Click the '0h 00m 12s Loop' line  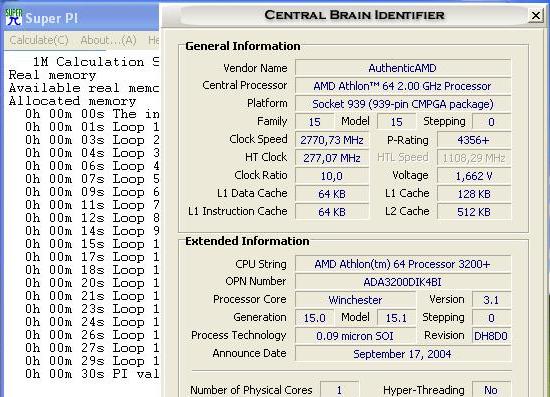click(92, 218)
